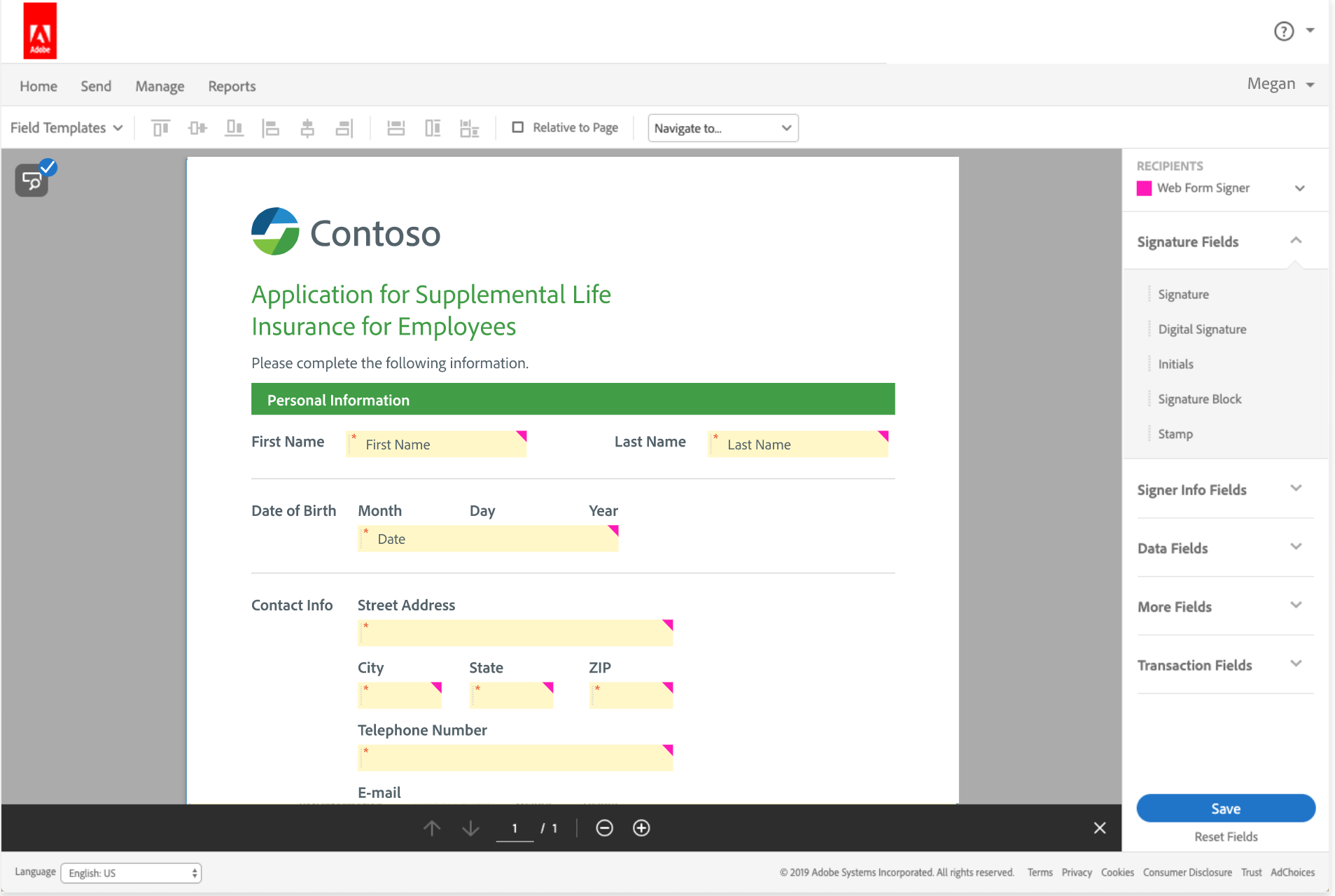Open the Reports tab
The height and width of the screenshot is (896, 1335).
pos(232,85)
